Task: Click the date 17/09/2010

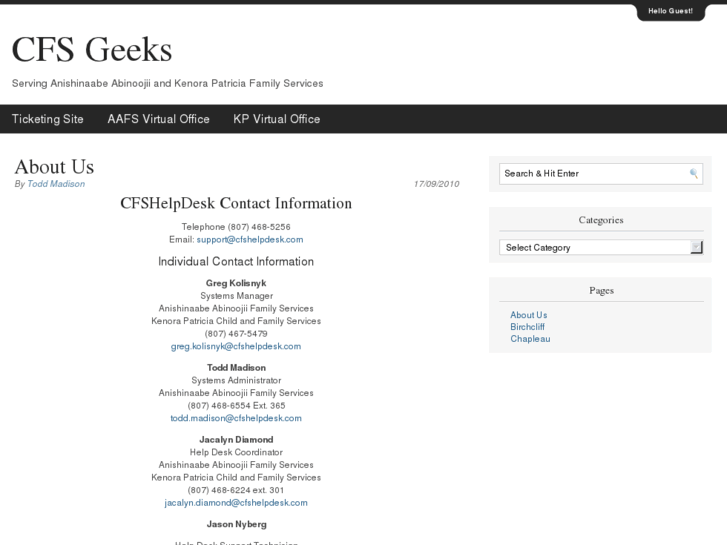Action: 436,184
